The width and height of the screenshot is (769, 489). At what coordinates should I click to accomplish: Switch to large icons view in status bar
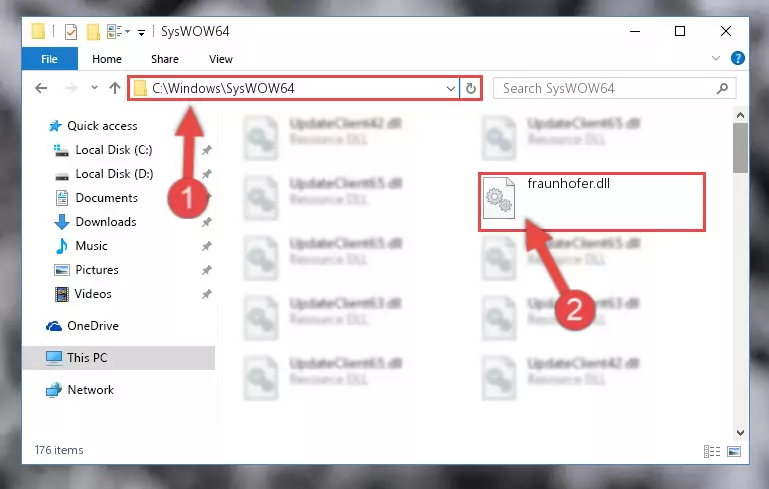pyautogui.click(x=734, y=451)
